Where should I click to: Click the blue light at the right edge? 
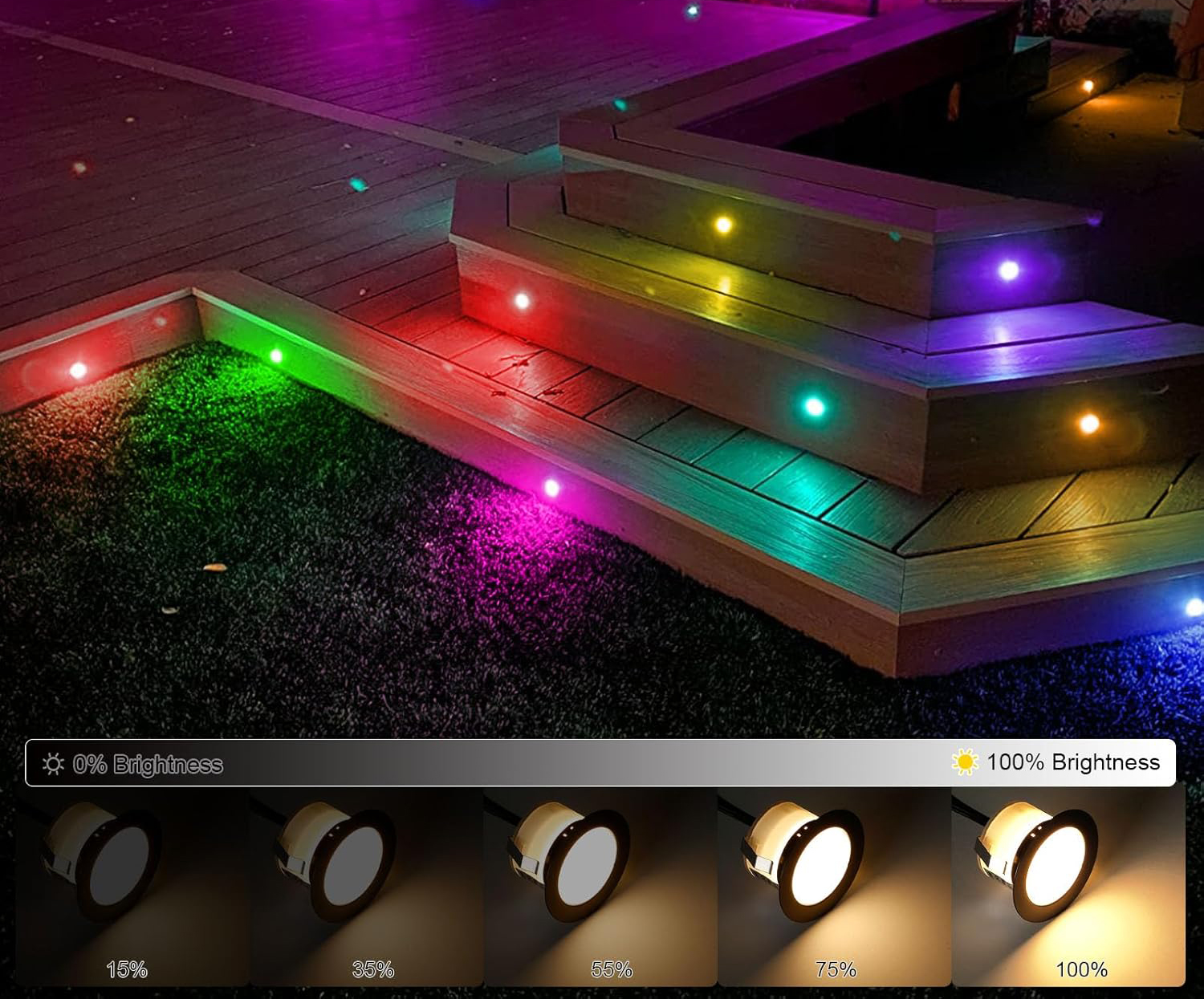tap(1194, 607)
